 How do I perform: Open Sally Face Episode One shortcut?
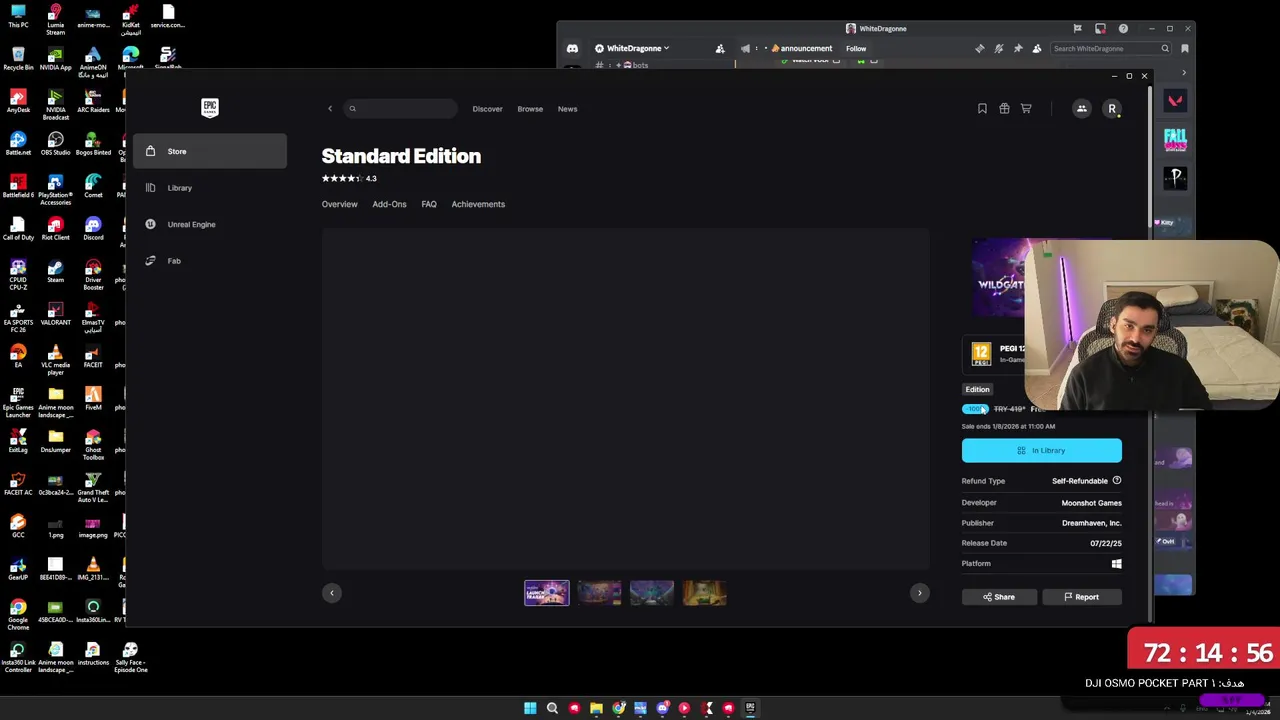tap(130, 657)
